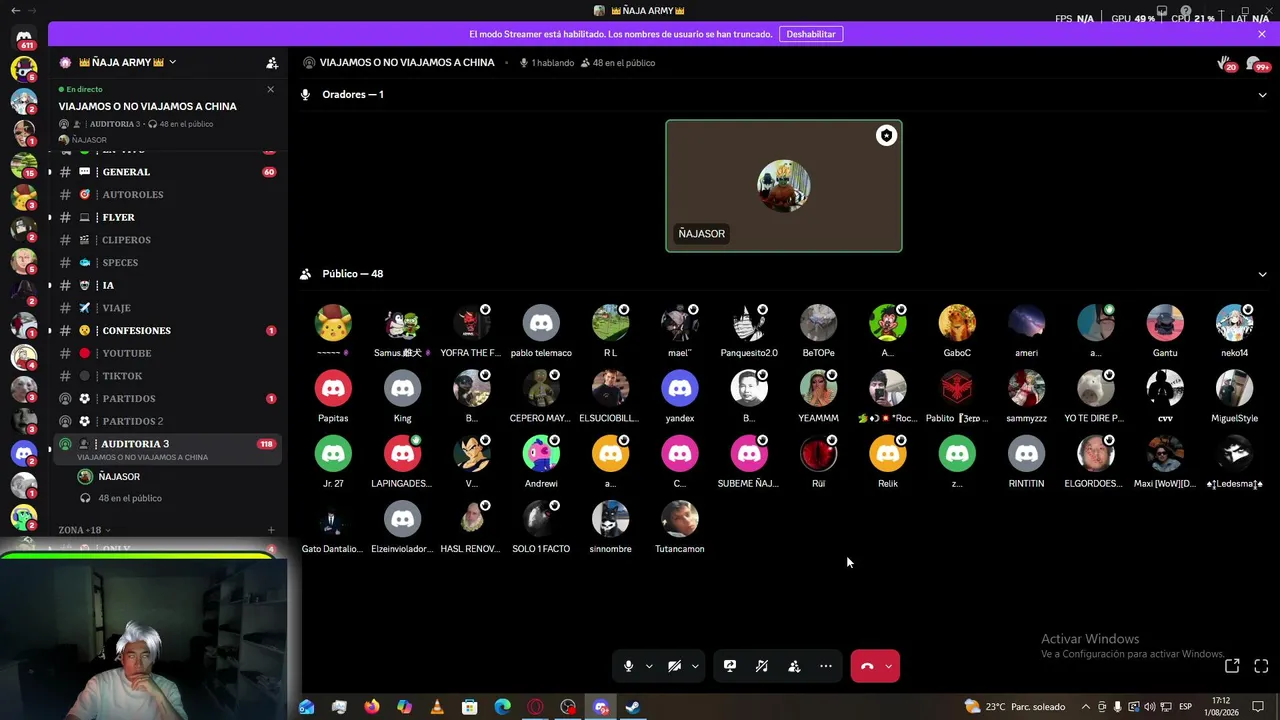This screenshot has width=1280, height=720.
Task: Click audience member Andrewi's avatar
Action: click(x=541, y=453)
